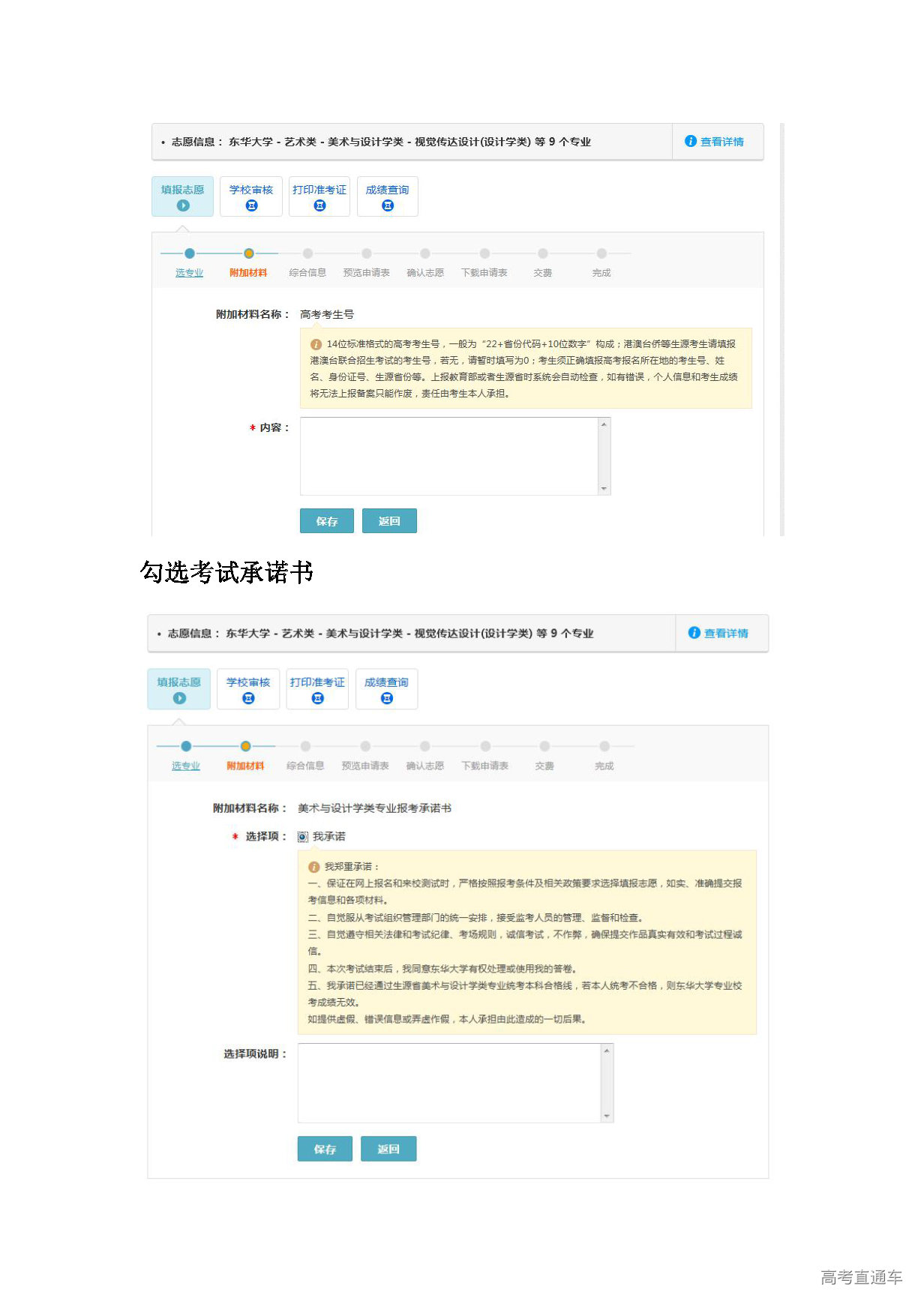Click the up arrow of the 内容 textarea scrollbar
924x1307 pixels.
(604, 424)
